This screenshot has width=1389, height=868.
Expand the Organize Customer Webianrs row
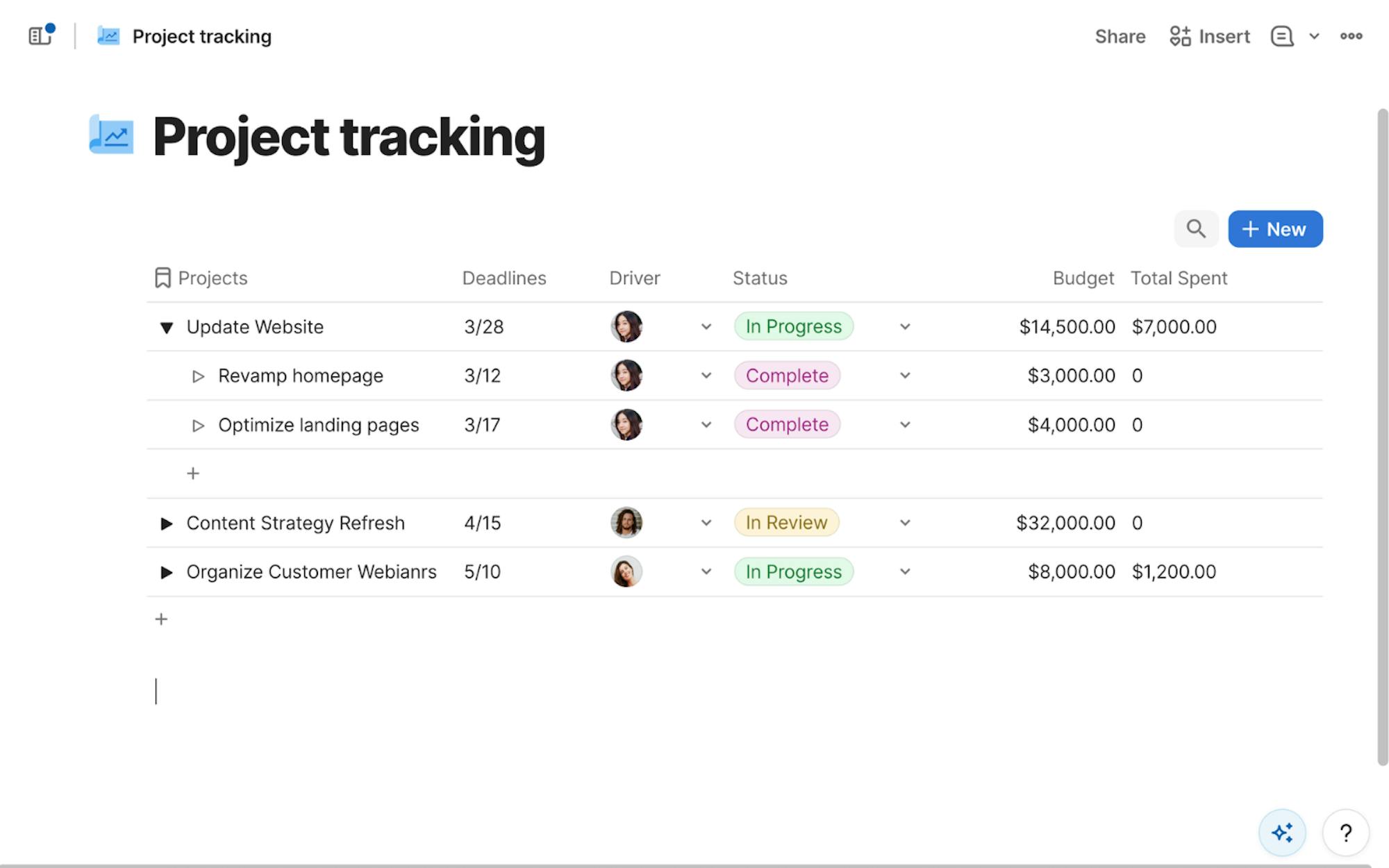click(x=166, y=572)
